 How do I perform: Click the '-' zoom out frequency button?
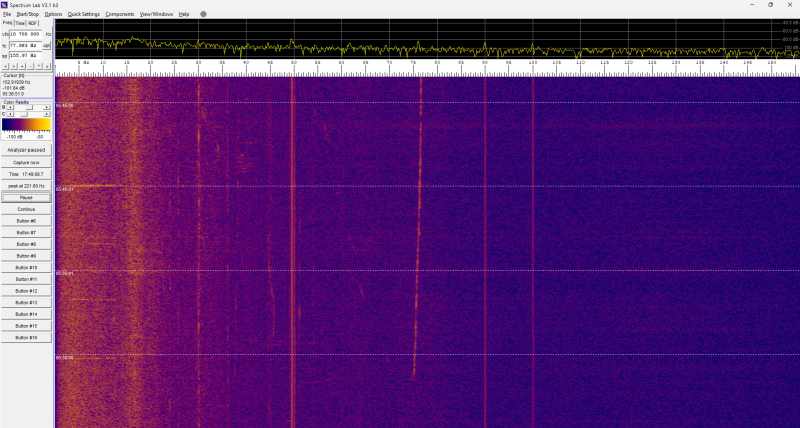30,66
